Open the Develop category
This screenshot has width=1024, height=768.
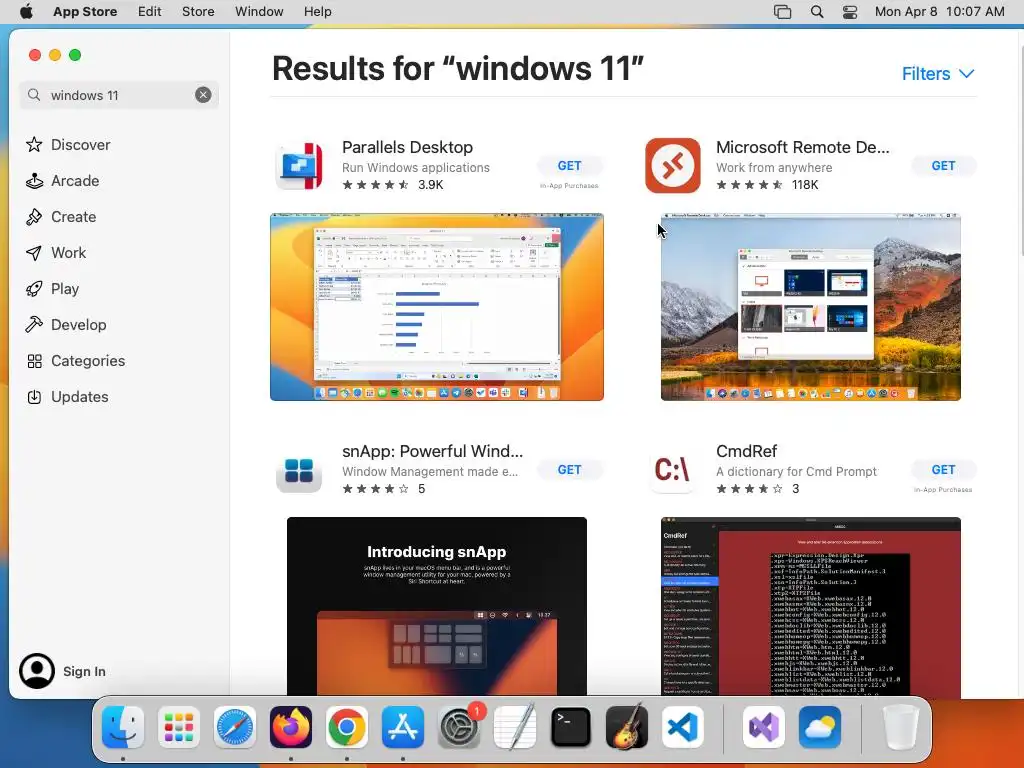point(66,324)
